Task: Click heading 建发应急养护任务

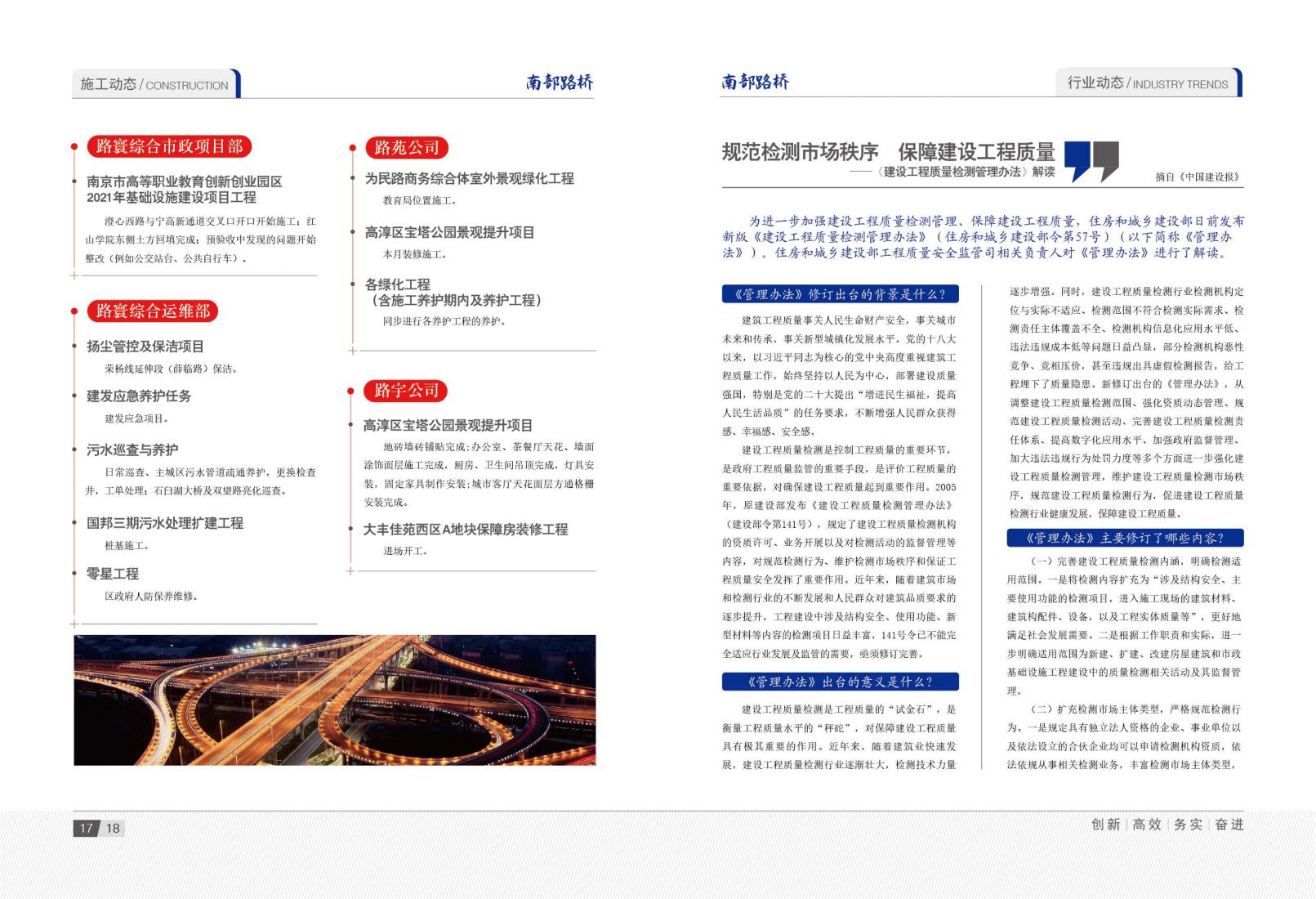Action: pos(139,396)
